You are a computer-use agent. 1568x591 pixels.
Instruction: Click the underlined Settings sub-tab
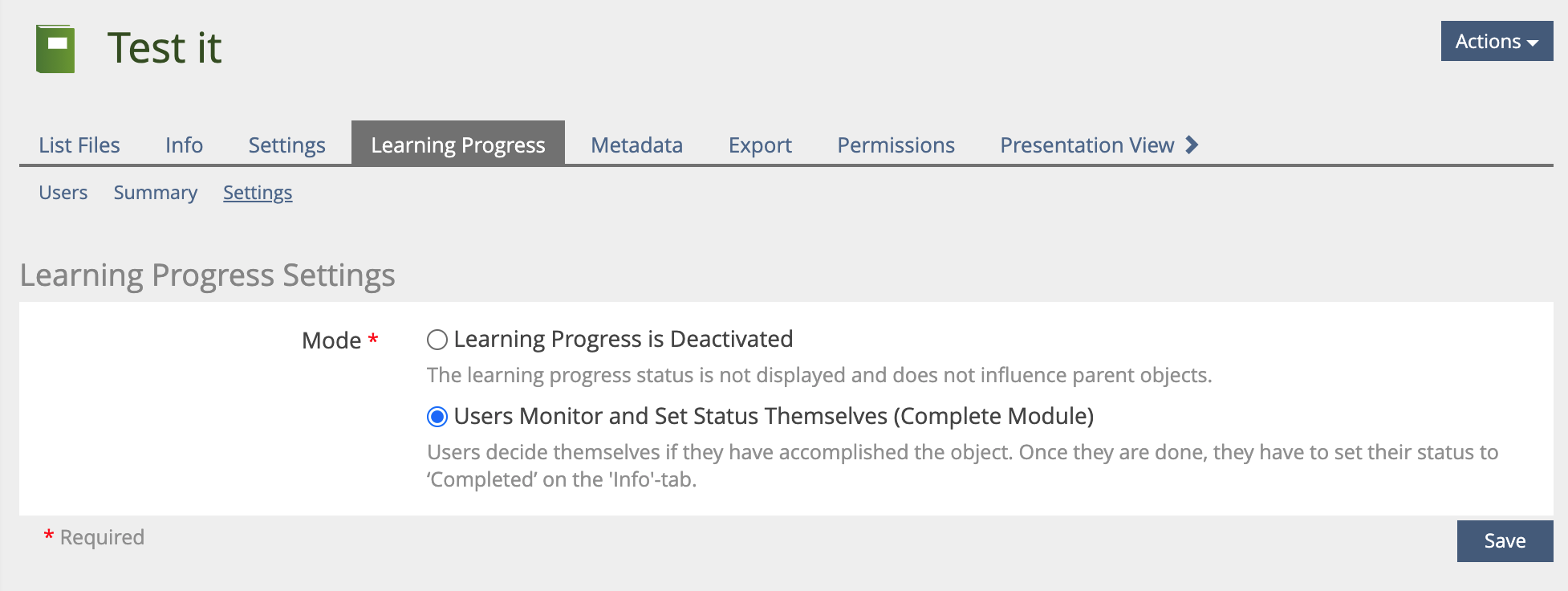(258, 193)
